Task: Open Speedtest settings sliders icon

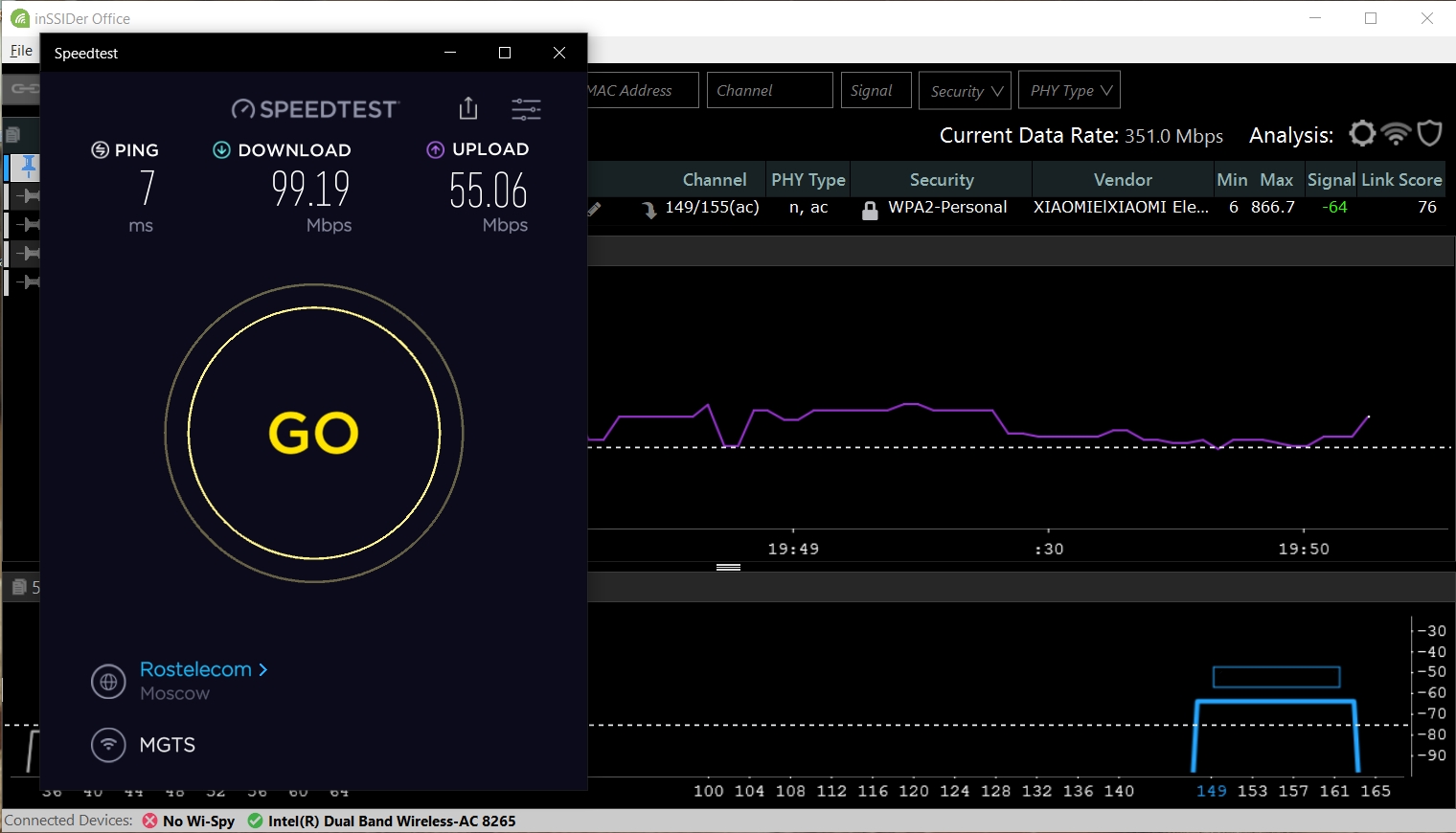Action: (x=526, y=109)
